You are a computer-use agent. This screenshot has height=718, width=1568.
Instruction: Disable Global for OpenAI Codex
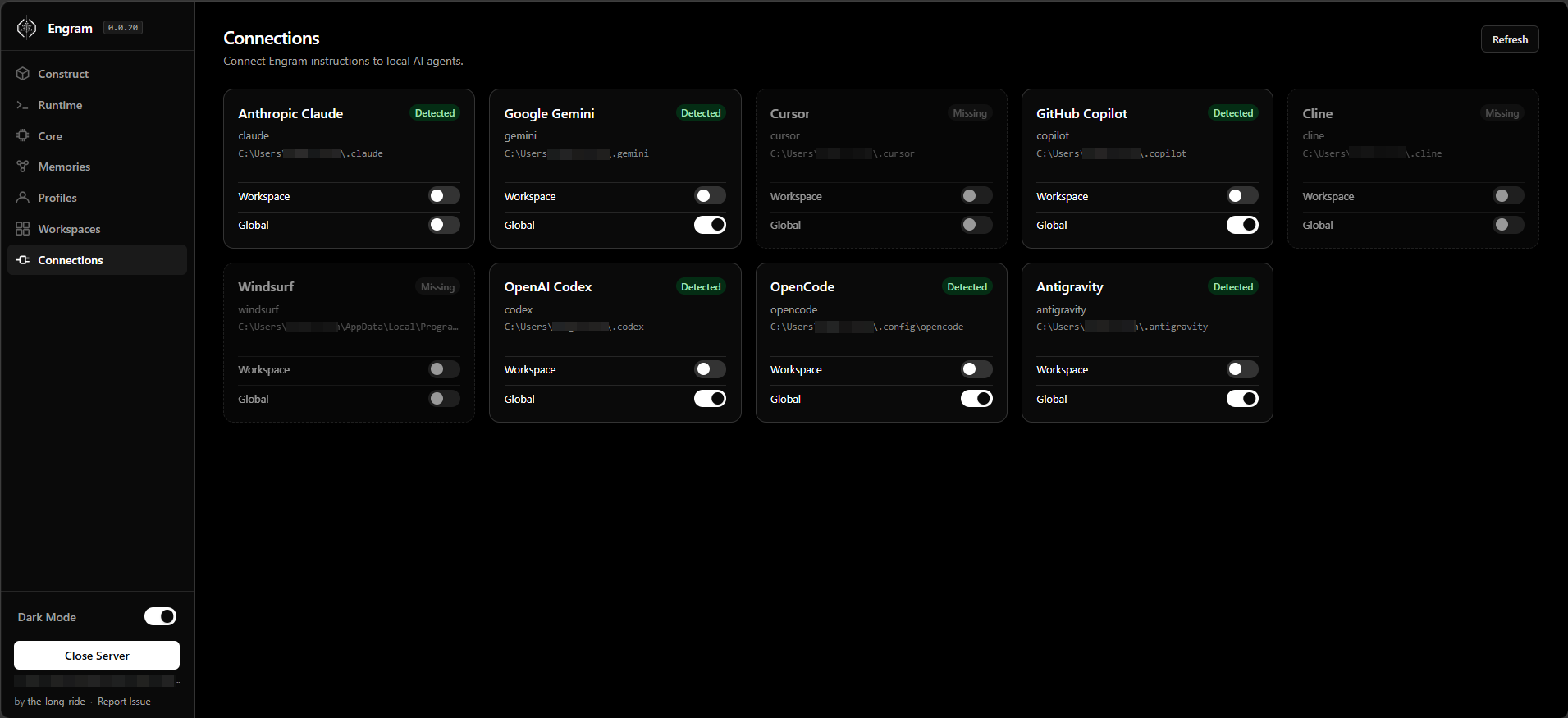pyautogui.click(x=710, y=399)
